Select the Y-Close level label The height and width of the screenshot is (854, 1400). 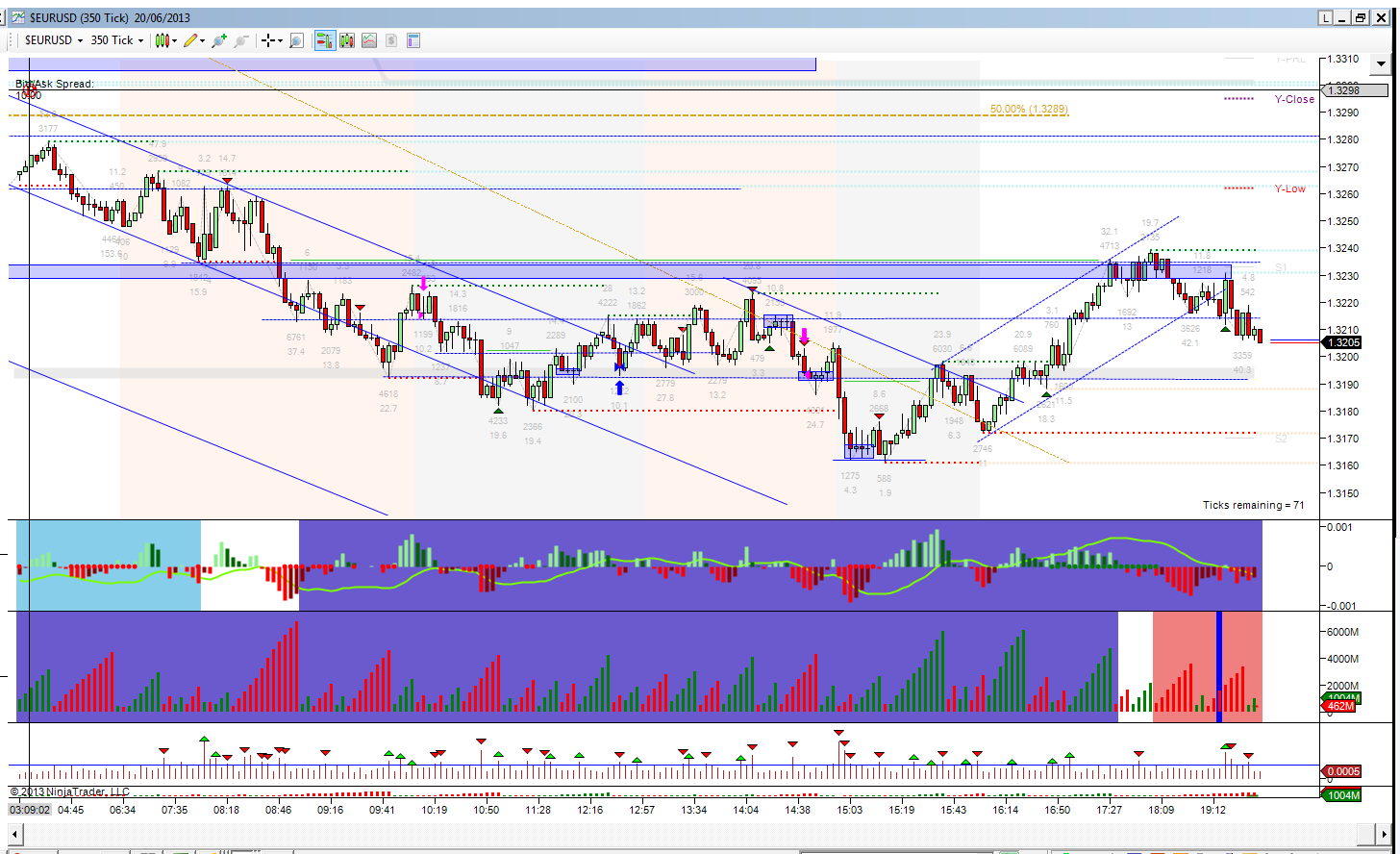1294,99
